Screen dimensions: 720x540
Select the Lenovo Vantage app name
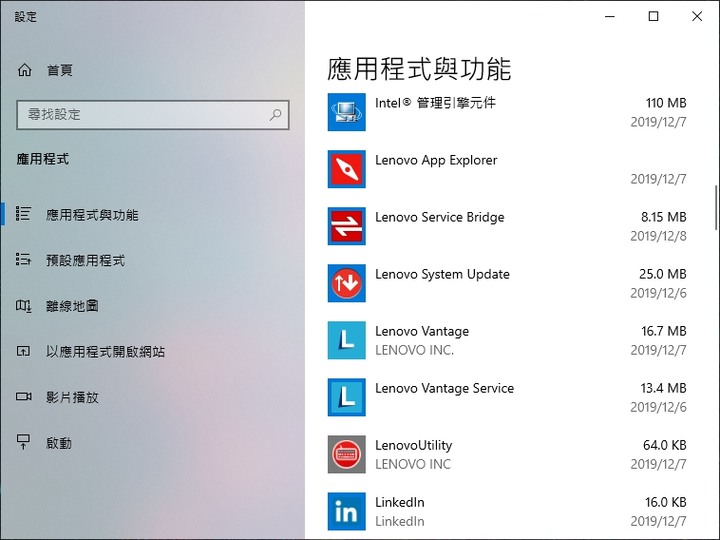pos(422,331)
